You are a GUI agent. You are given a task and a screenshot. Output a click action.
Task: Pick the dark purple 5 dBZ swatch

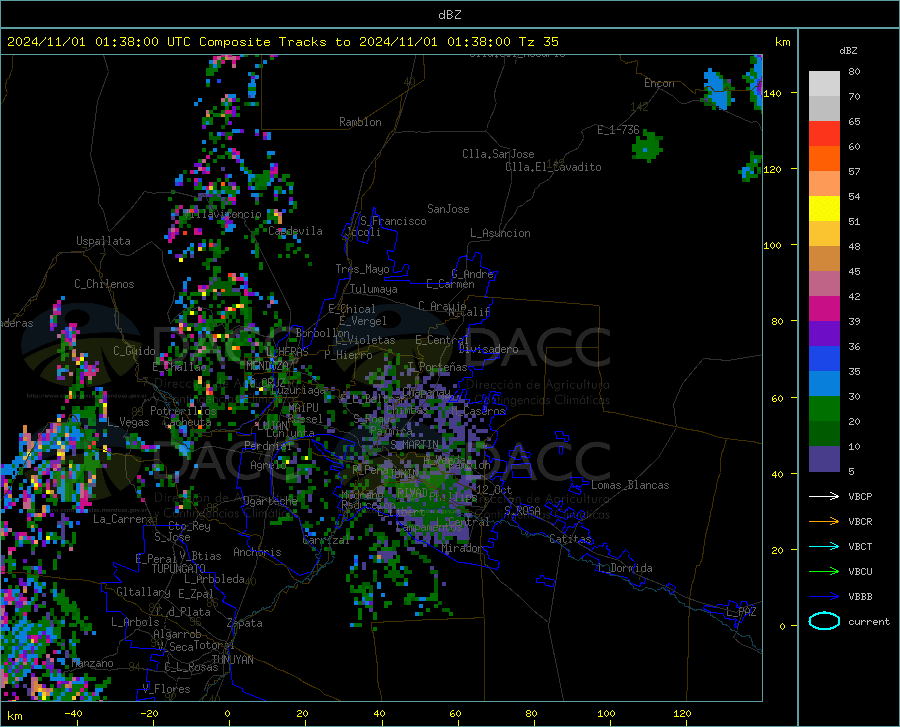coord(824,459)
